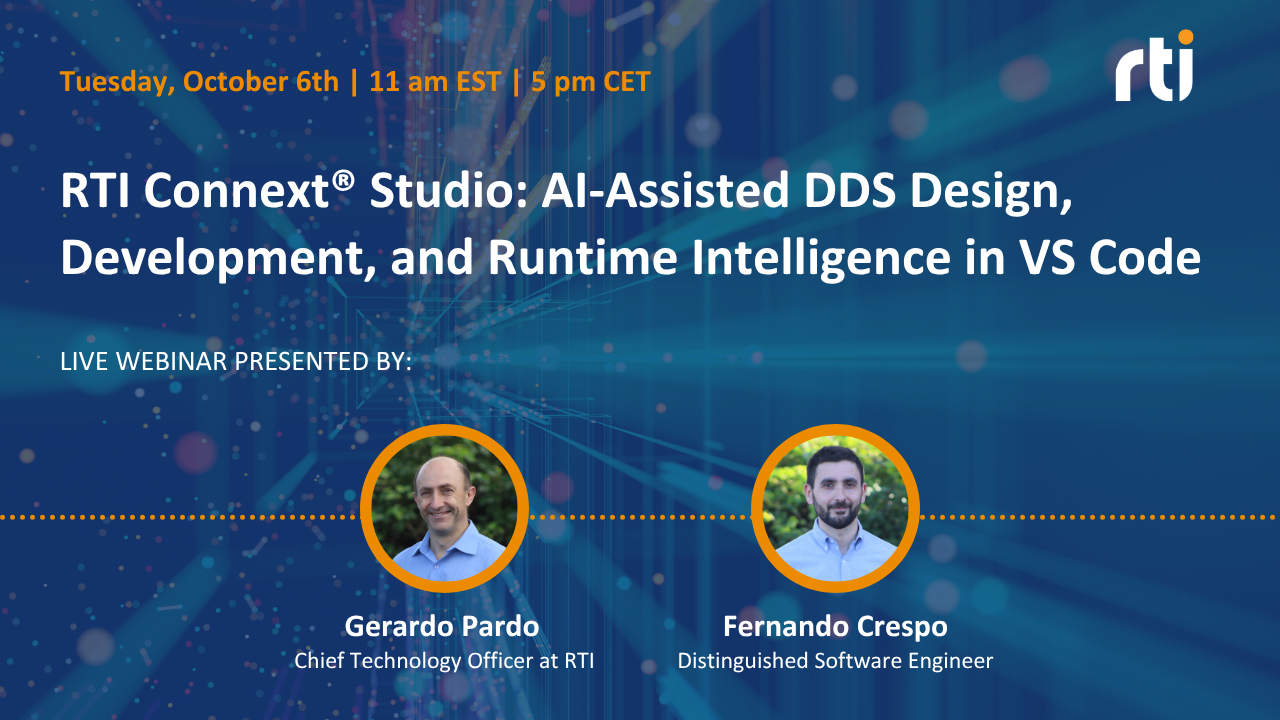
Task: Click the name "Fernando Crespo"
Action: (x=835, y=627)
